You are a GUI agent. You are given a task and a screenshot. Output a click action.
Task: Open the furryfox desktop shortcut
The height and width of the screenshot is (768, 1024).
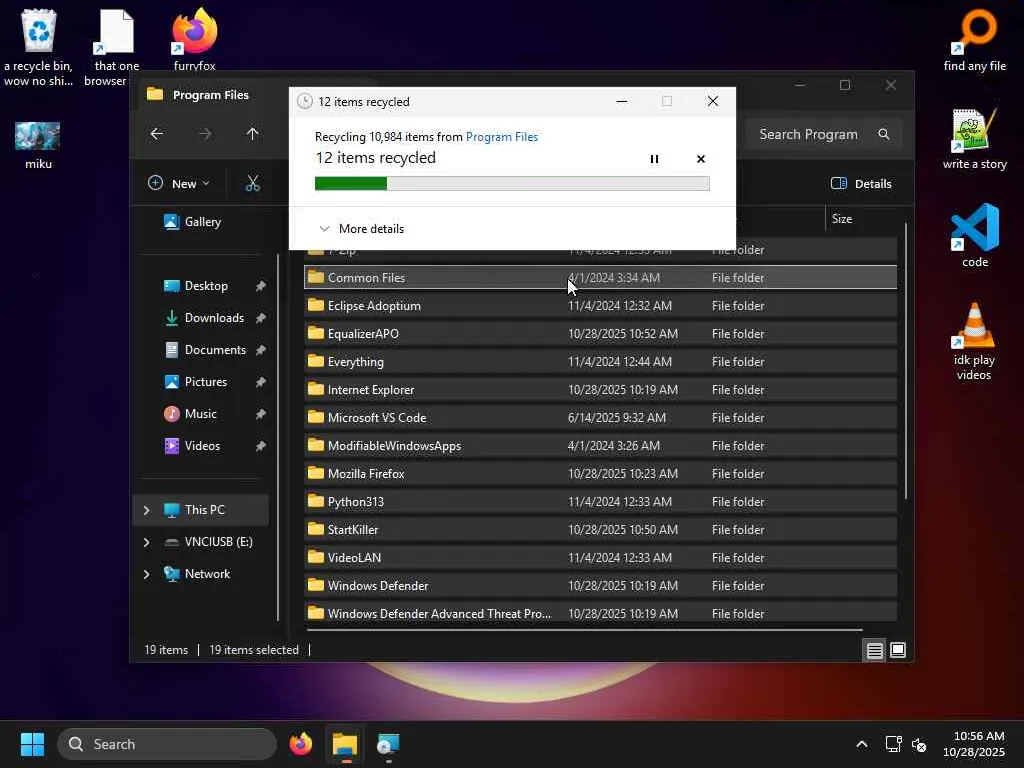(x=194, y=39)
